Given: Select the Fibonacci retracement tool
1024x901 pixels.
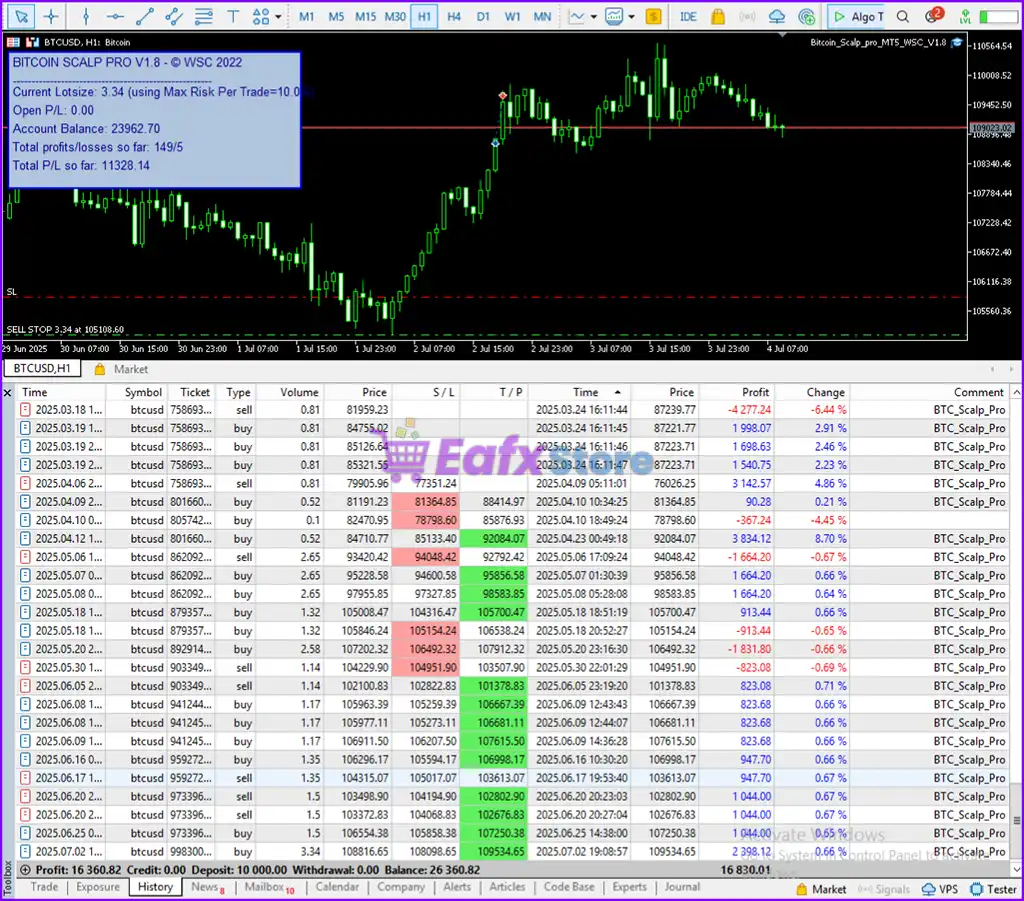Looking at the screenshot, I should coord(204,16).
